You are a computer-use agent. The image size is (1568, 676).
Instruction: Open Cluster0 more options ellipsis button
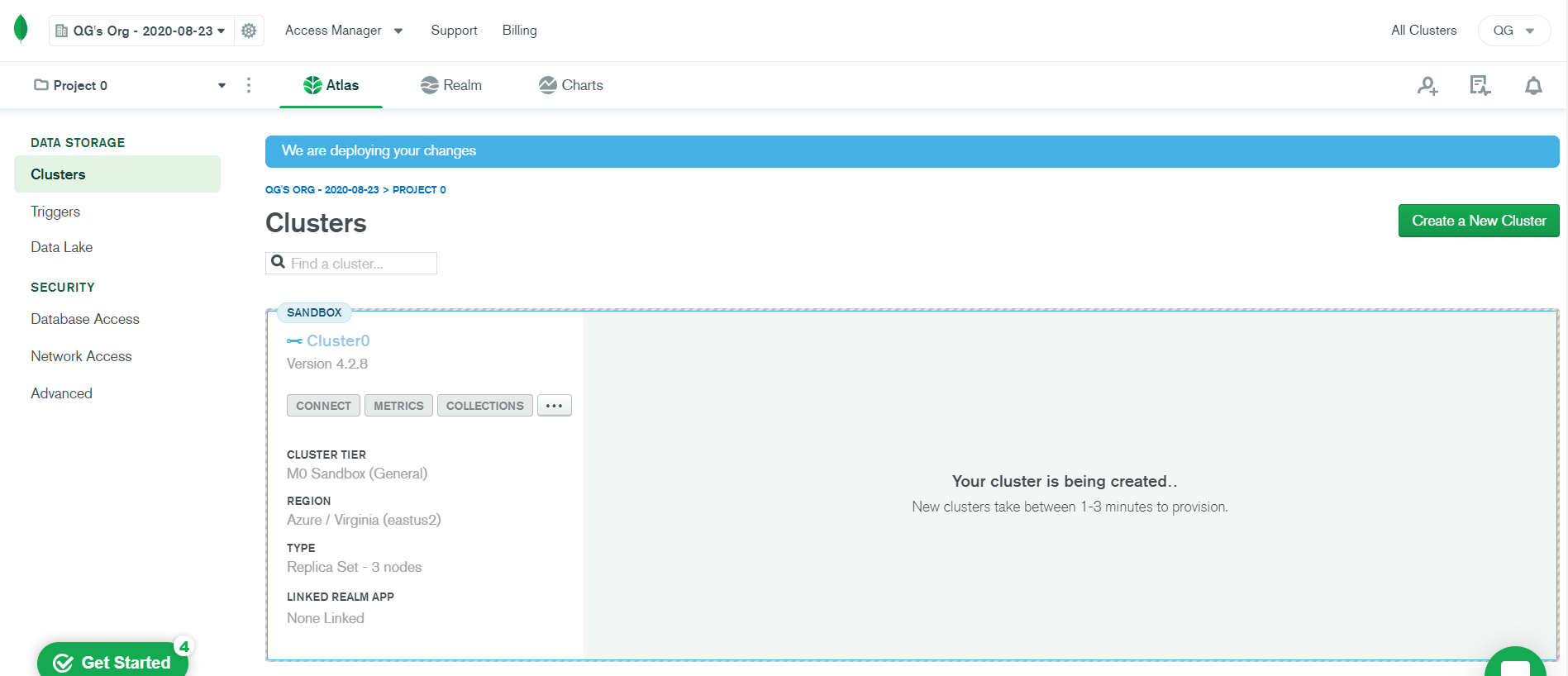[555, 406]
